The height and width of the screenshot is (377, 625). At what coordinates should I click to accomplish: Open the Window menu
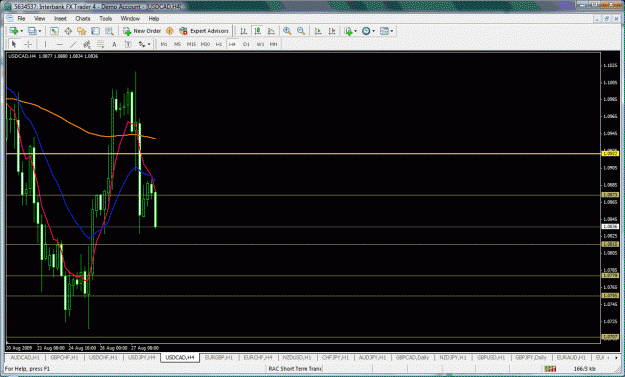point(130,19)
